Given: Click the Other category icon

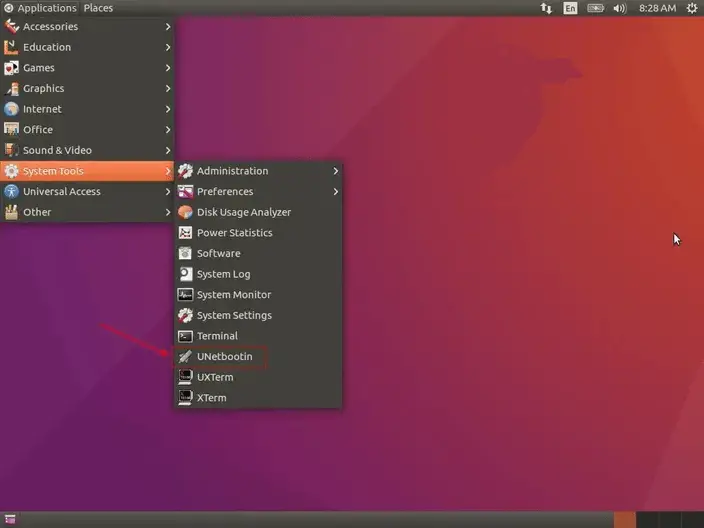Looking at the screenshot, I should coord(11,212).
